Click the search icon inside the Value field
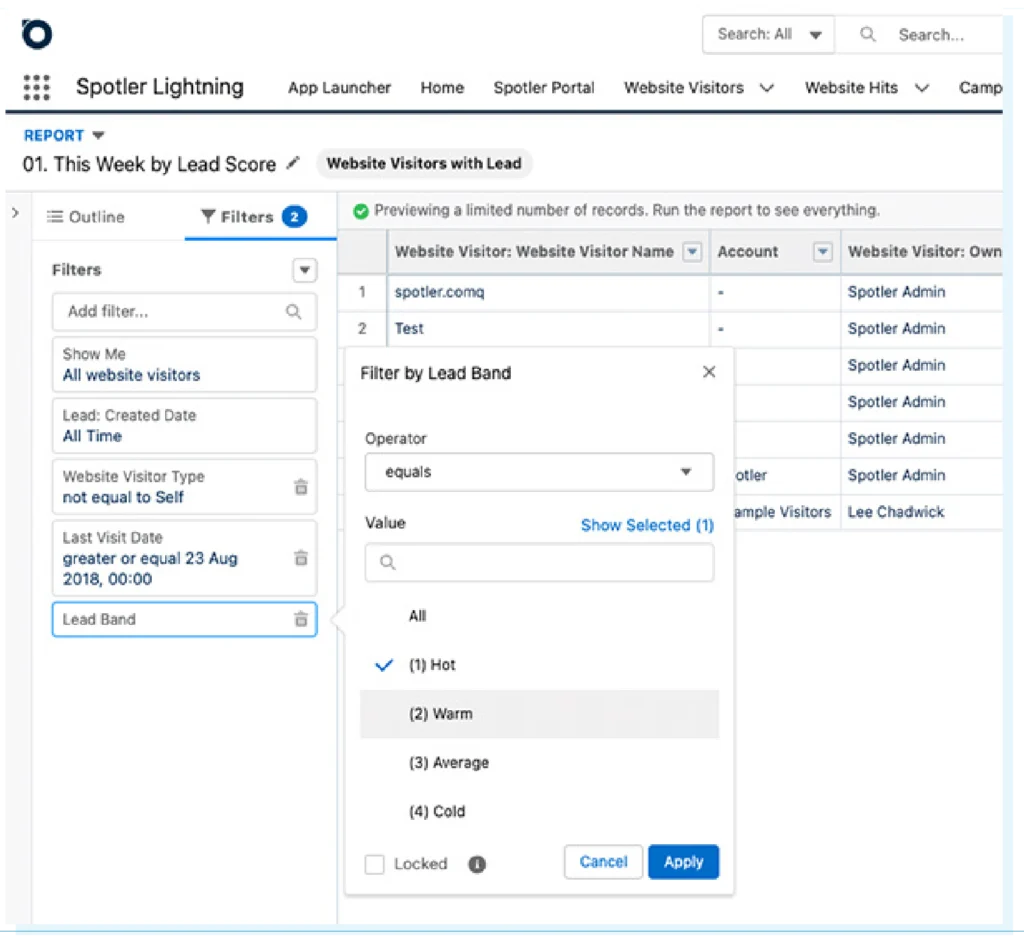 click(x=387, y=563)
